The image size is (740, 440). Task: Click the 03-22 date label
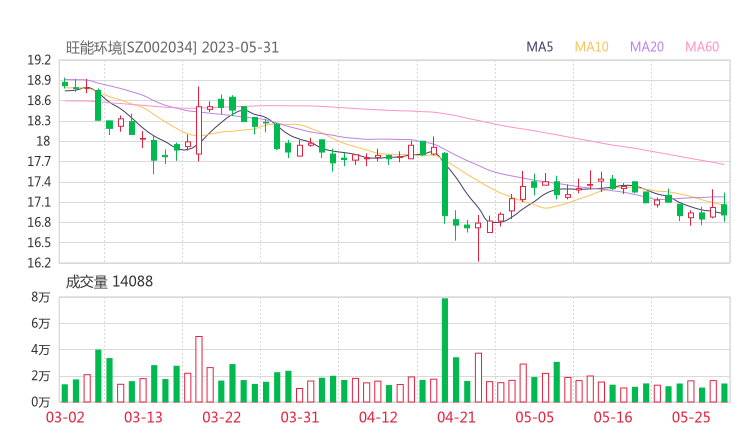point(222,417)
